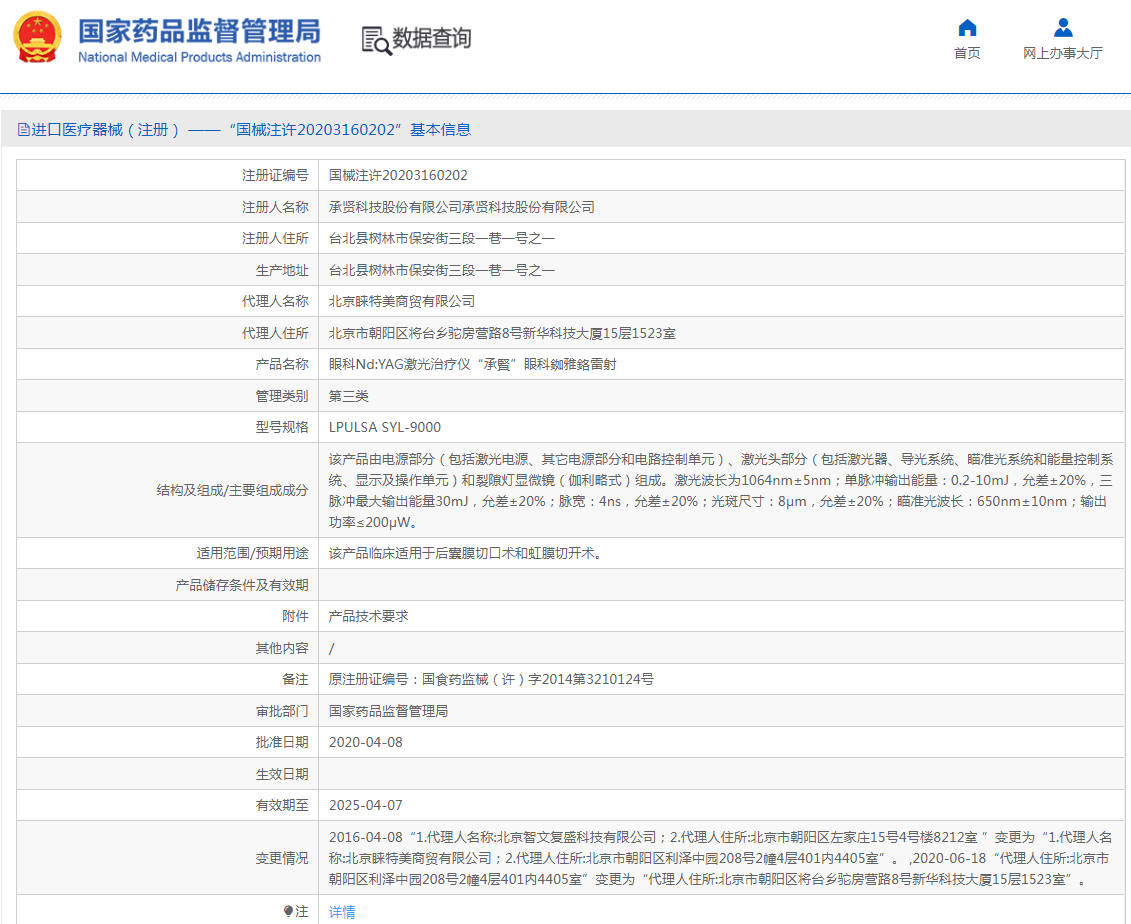Click the expiry date 2025-04-07
This screenshot has height=924, width=1131.
point(366,805)
